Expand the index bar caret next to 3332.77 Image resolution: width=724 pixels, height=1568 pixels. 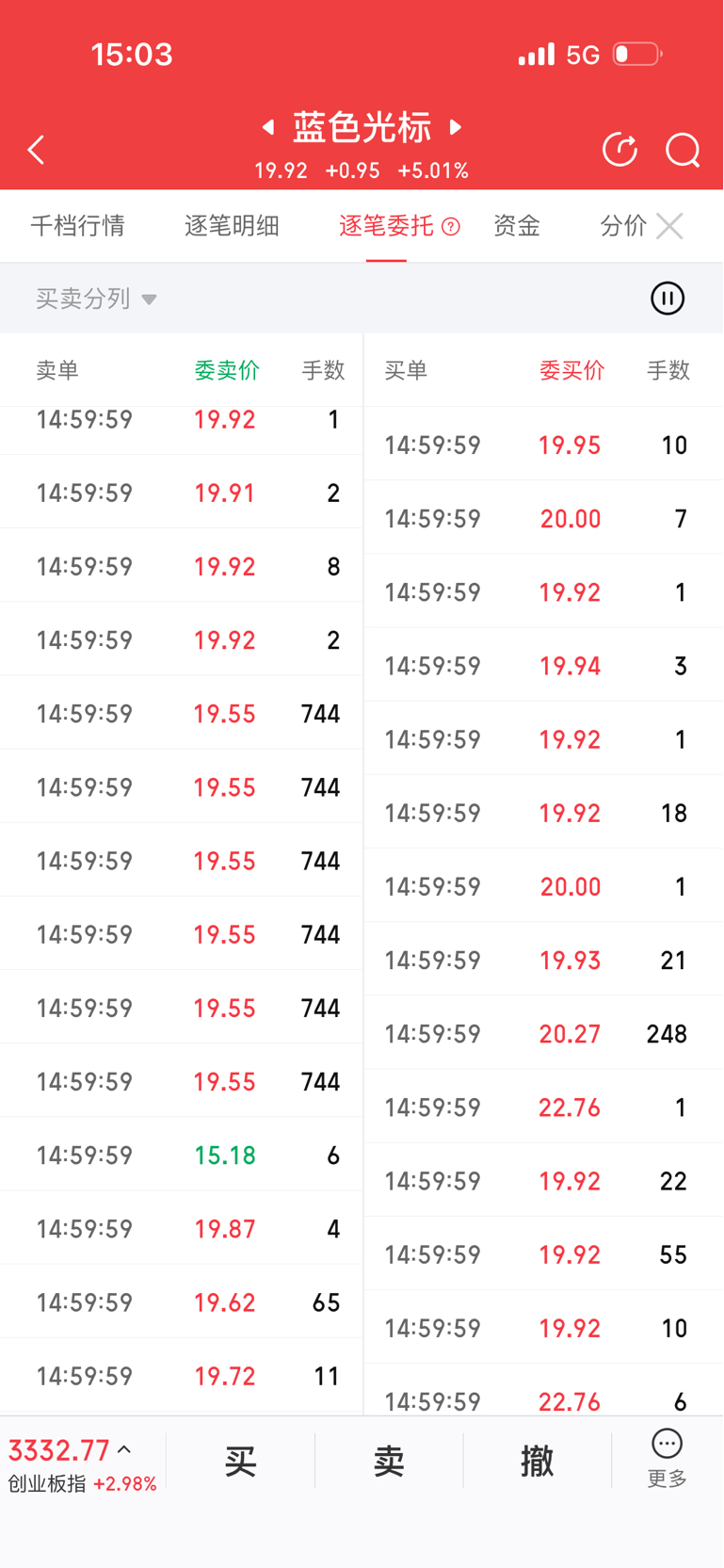124,1450
